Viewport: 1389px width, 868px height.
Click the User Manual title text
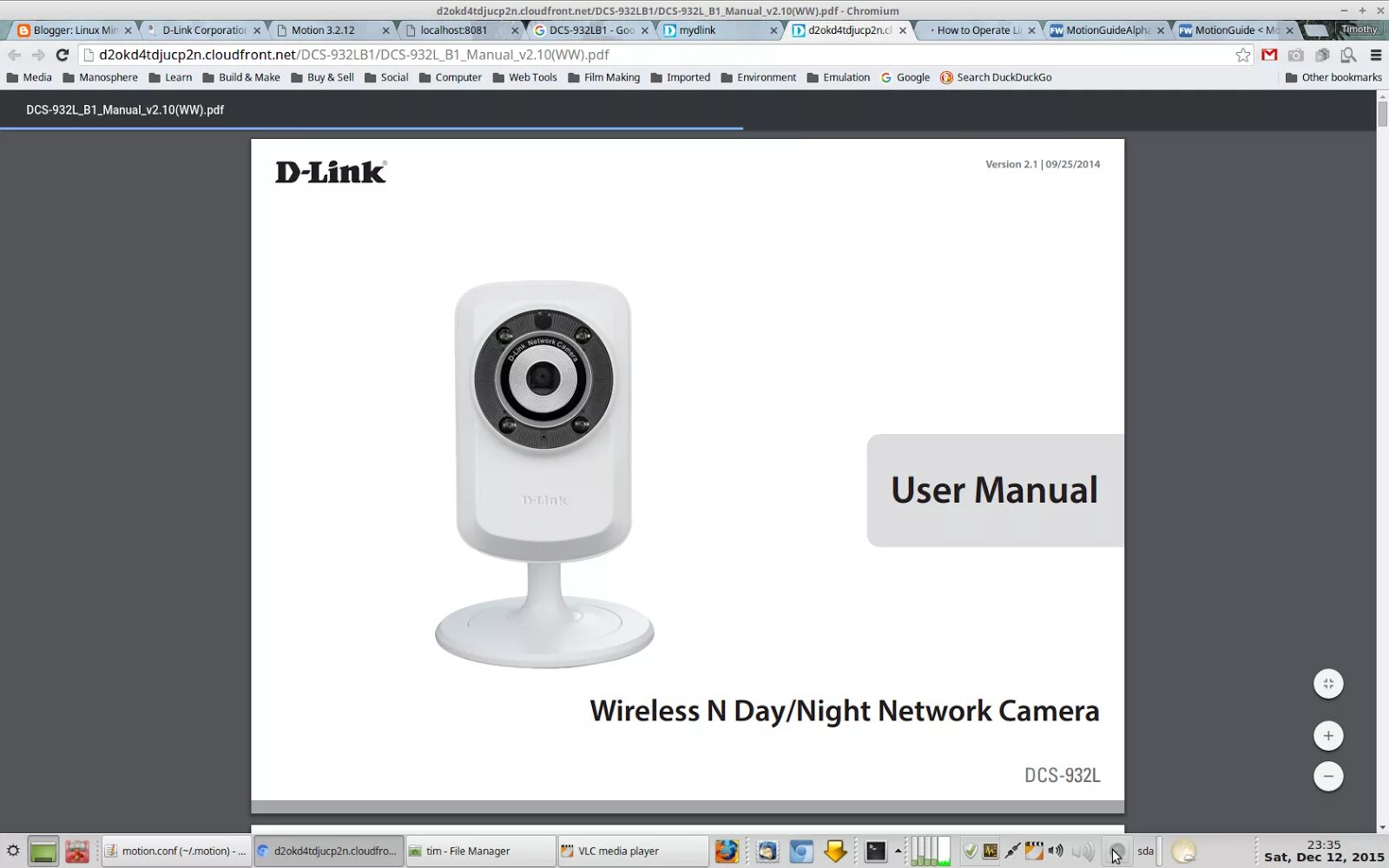point(994,490)
